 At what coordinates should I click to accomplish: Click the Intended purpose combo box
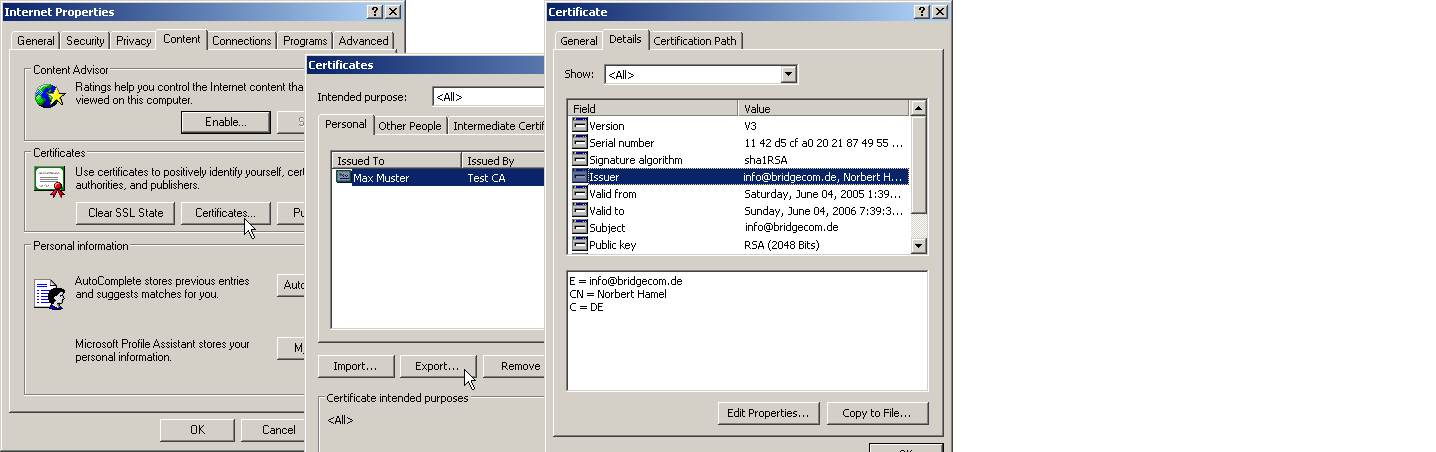click(x=488, y=97)
